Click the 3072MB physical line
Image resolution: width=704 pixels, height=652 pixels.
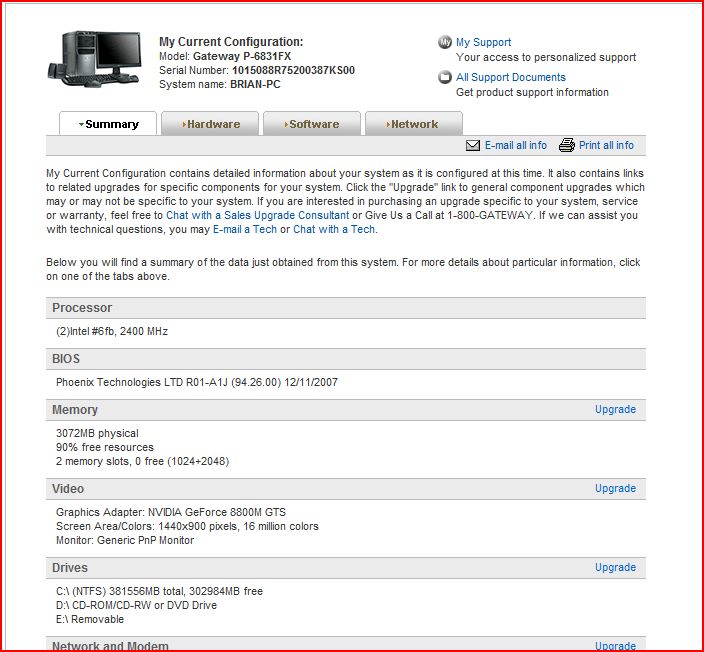click(x=97, y=433)
